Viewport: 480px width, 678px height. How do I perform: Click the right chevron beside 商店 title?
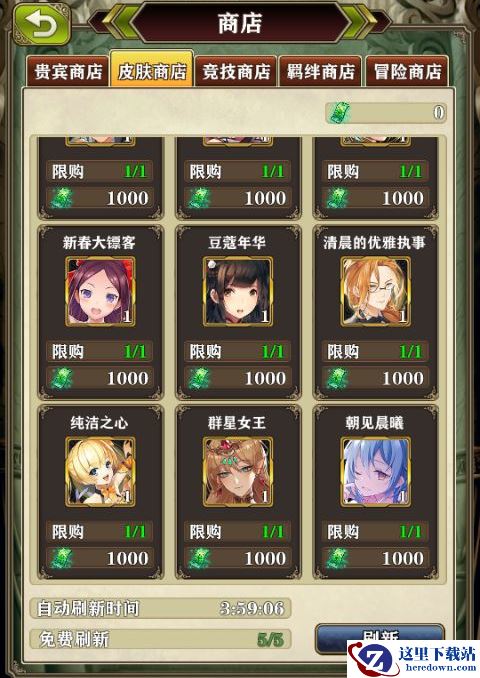pyautogui.click(x=364, y=22)
